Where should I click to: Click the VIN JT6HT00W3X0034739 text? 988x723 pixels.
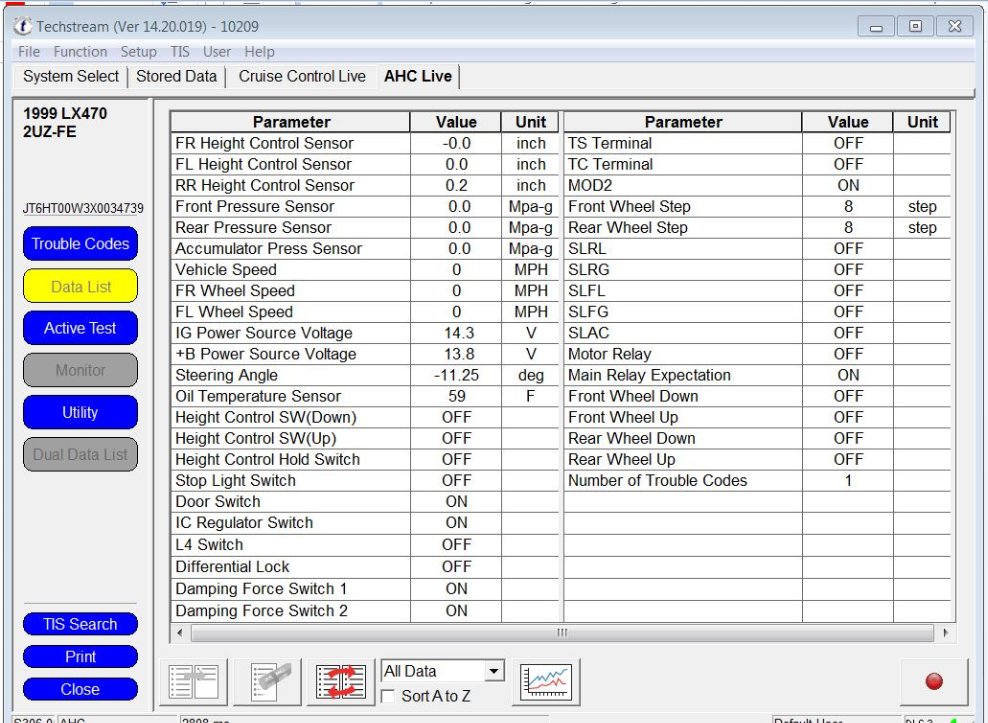click(83, 209)
